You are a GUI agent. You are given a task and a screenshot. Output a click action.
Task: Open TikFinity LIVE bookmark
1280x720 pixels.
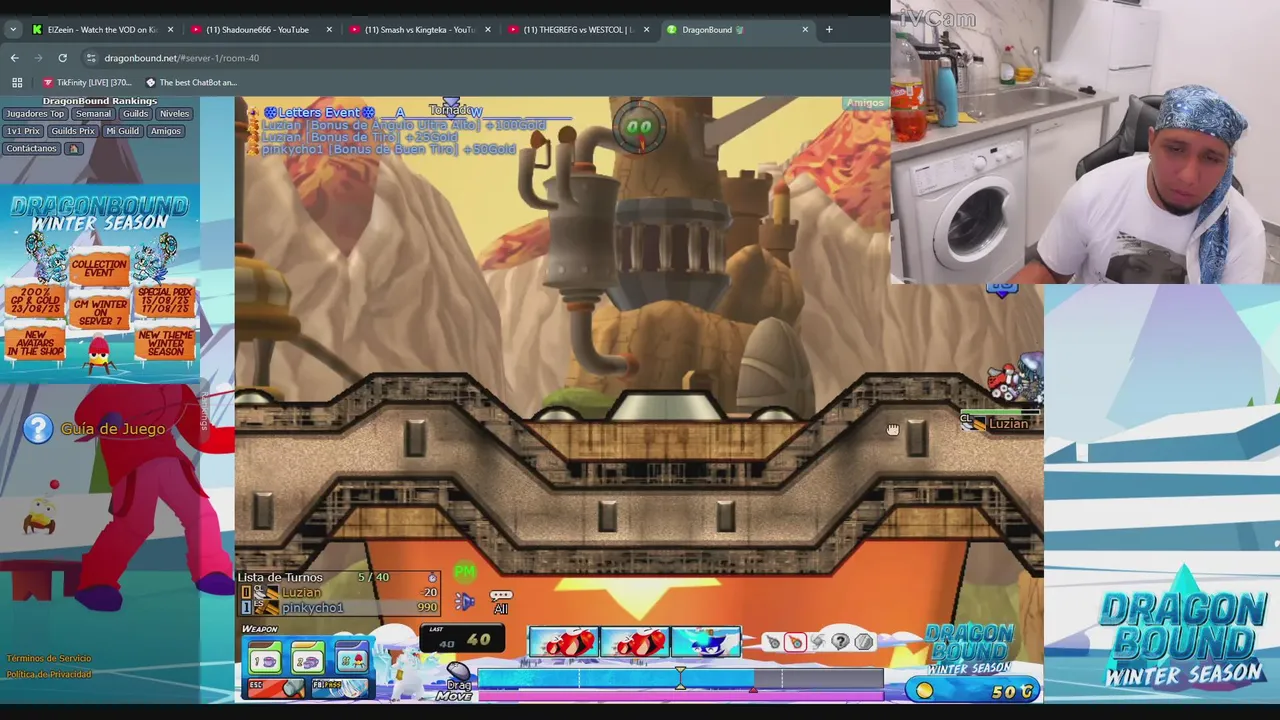click(x=87, y=82)
